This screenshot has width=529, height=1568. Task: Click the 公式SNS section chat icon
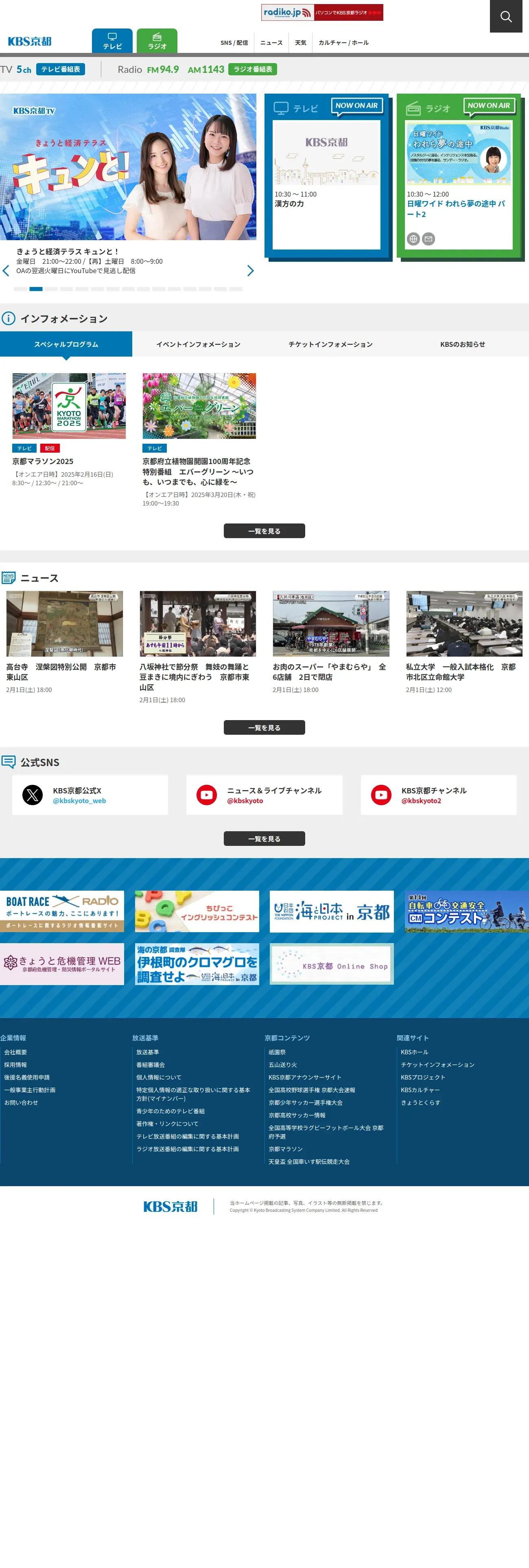point(9,762)
